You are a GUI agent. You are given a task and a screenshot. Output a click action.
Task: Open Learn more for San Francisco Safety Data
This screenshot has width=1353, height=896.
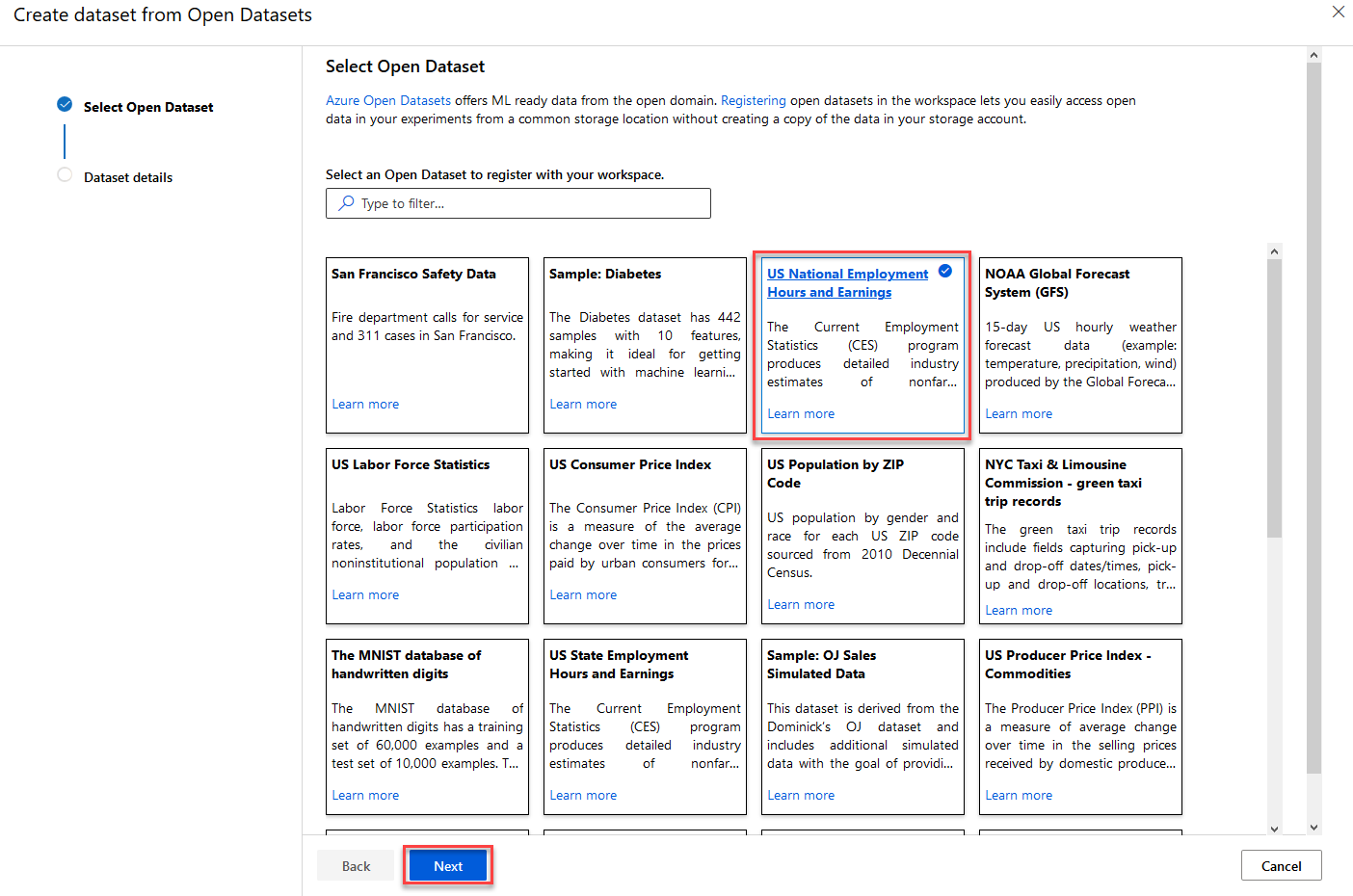tap(365, 404)
